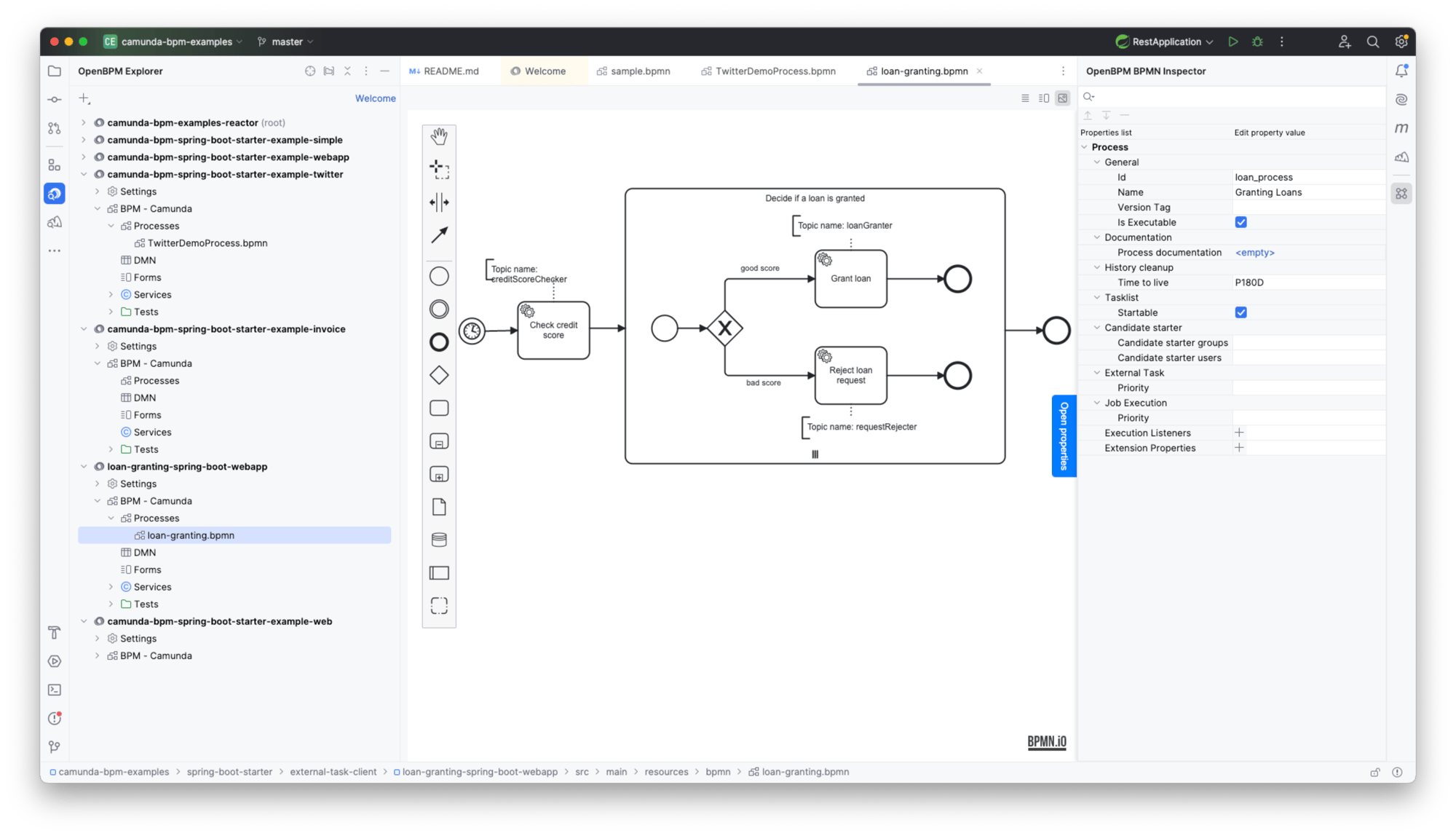Open the camunda-bpm-examples project dropdown
Image resolution: width=1456 pixels, height=836 pixels.
point(173,42)
